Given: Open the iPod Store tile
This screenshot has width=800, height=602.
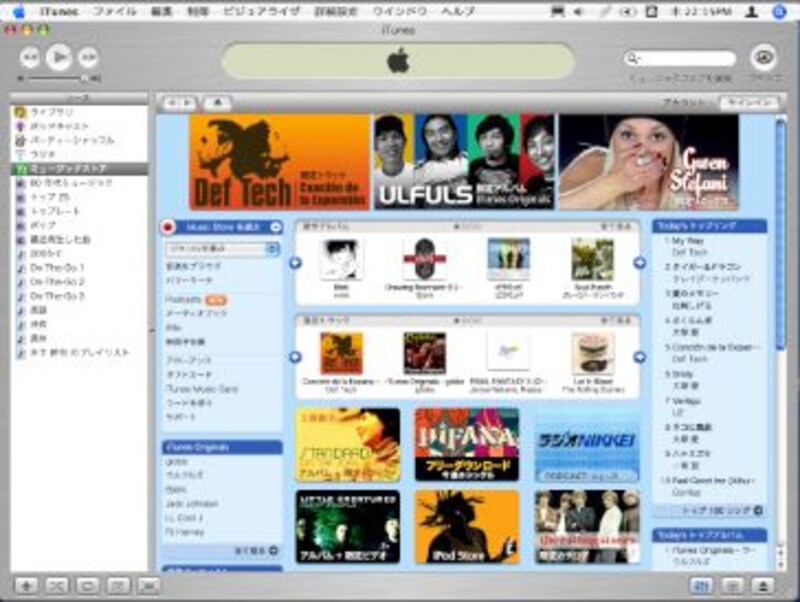Looking at the screenshot, I should pos(467,527).
